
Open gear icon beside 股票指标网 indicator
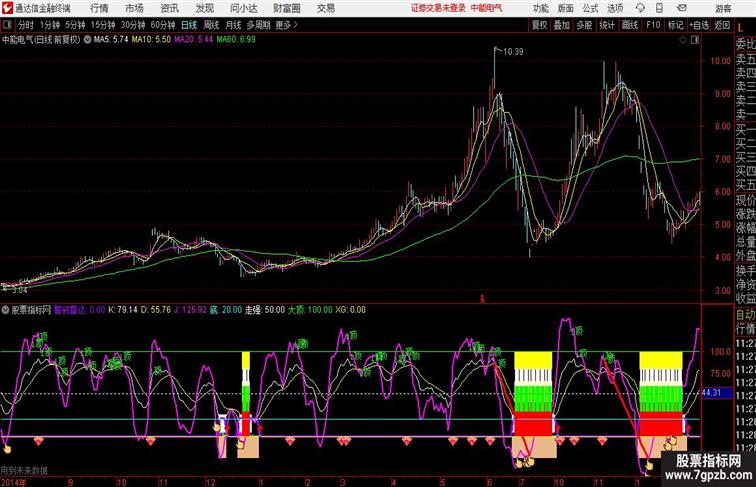click(5, 310)
